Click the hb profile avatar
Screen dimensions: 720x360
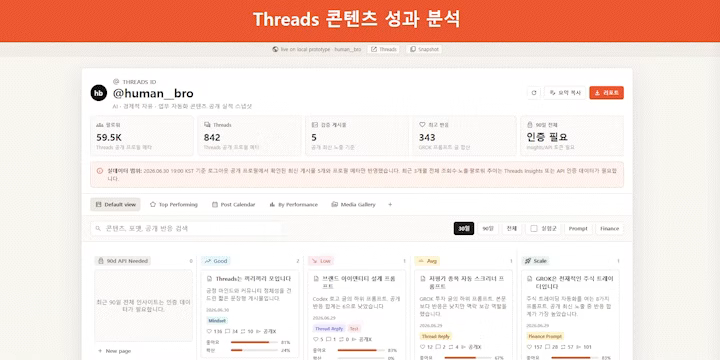click(99, 93)
